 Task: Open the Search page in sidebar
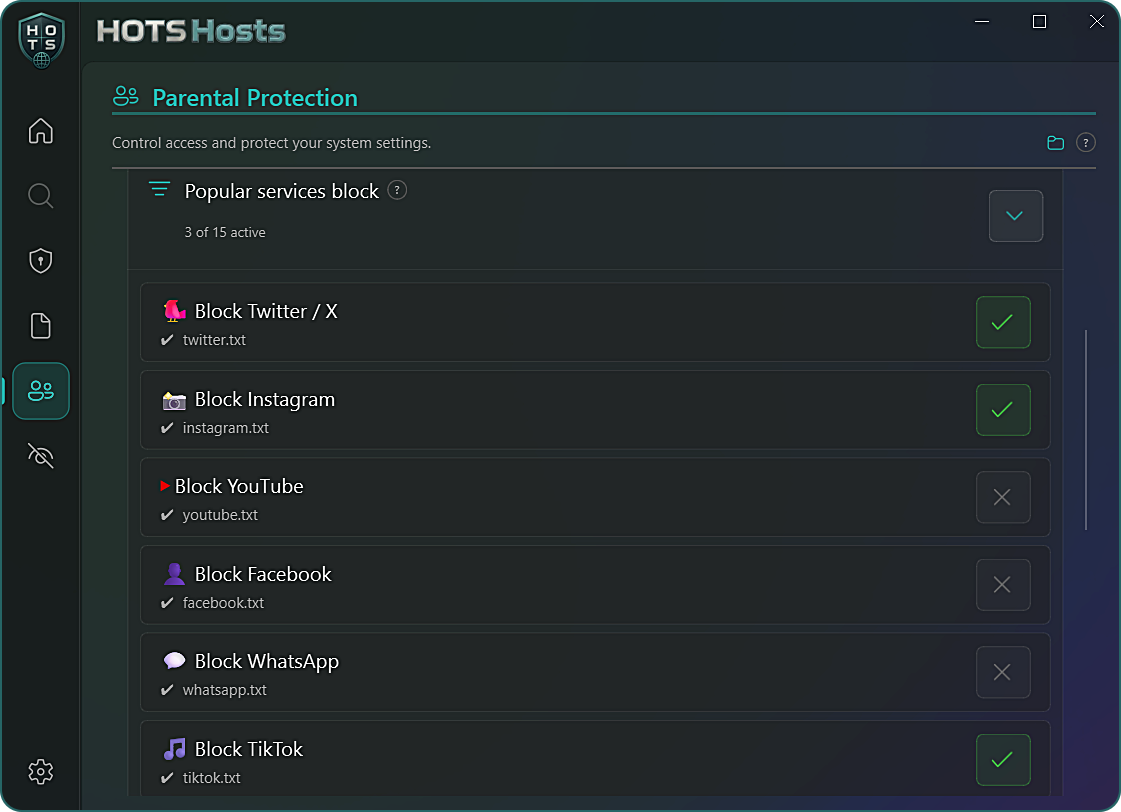(41, 196)
